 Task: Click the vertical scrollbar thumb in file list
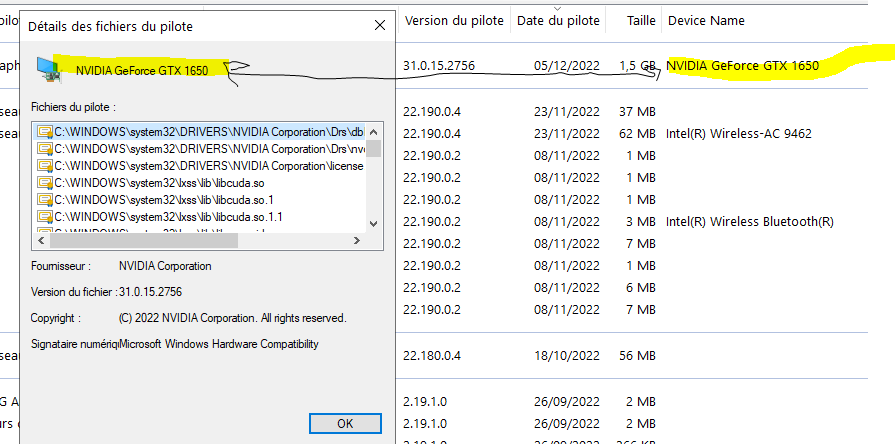coord(373,148)
